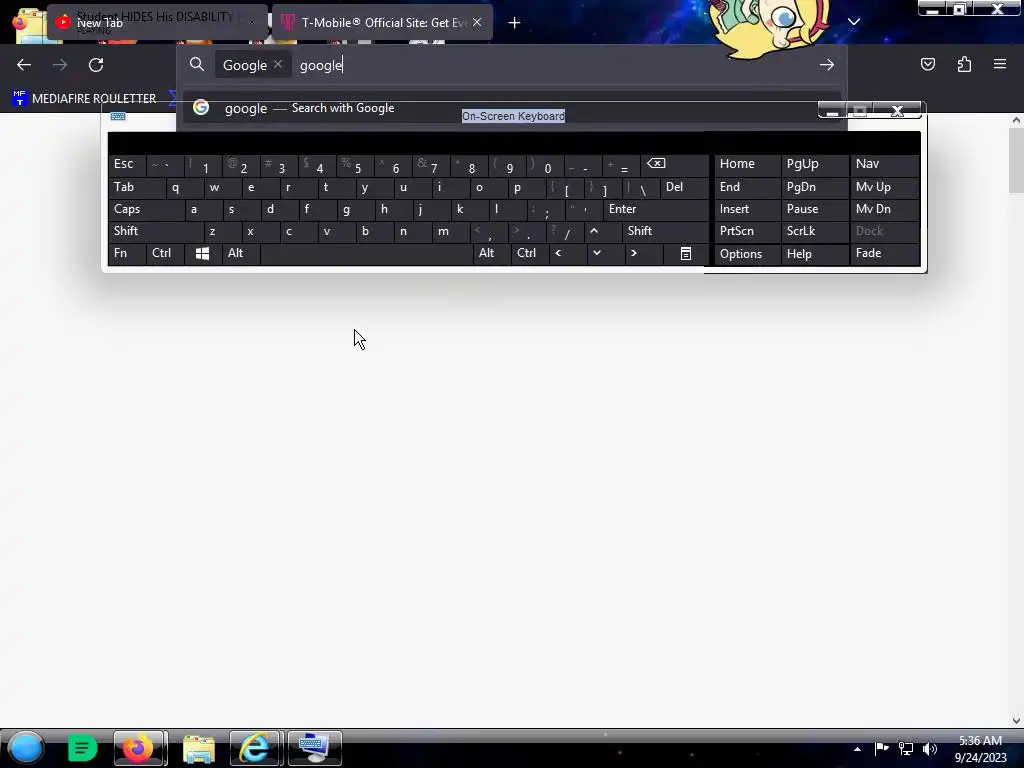Viewport: 1024px width, 768px height.
Task: Go back using the browser back arrow
Action: 24,65
